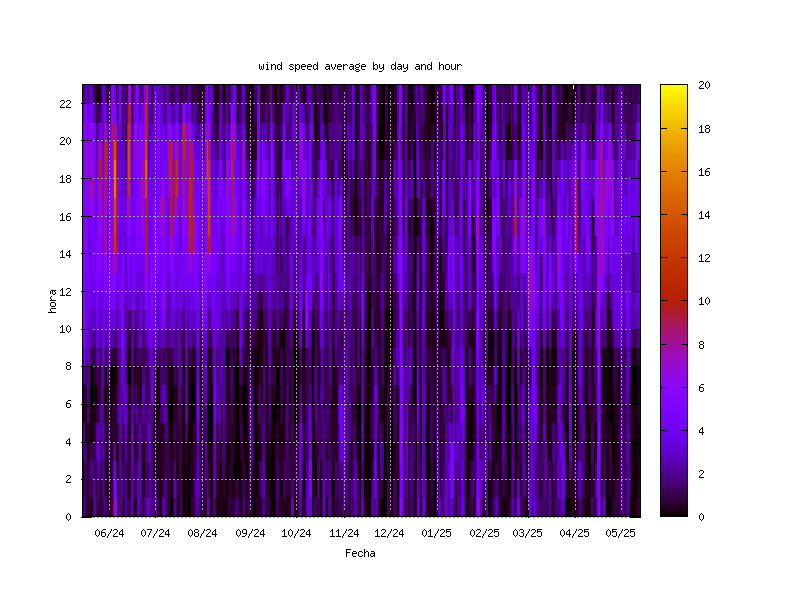The image size is (800, 600).
Task: Click the x-axis date label '08/24'
Action: click(x=203, y=533)
